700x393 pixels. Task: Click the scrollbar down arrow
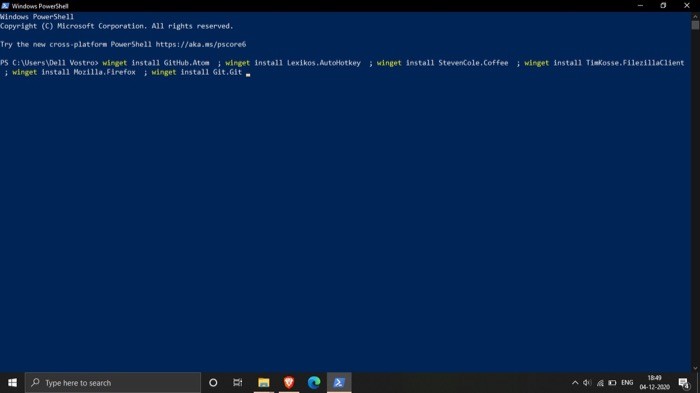696,368
